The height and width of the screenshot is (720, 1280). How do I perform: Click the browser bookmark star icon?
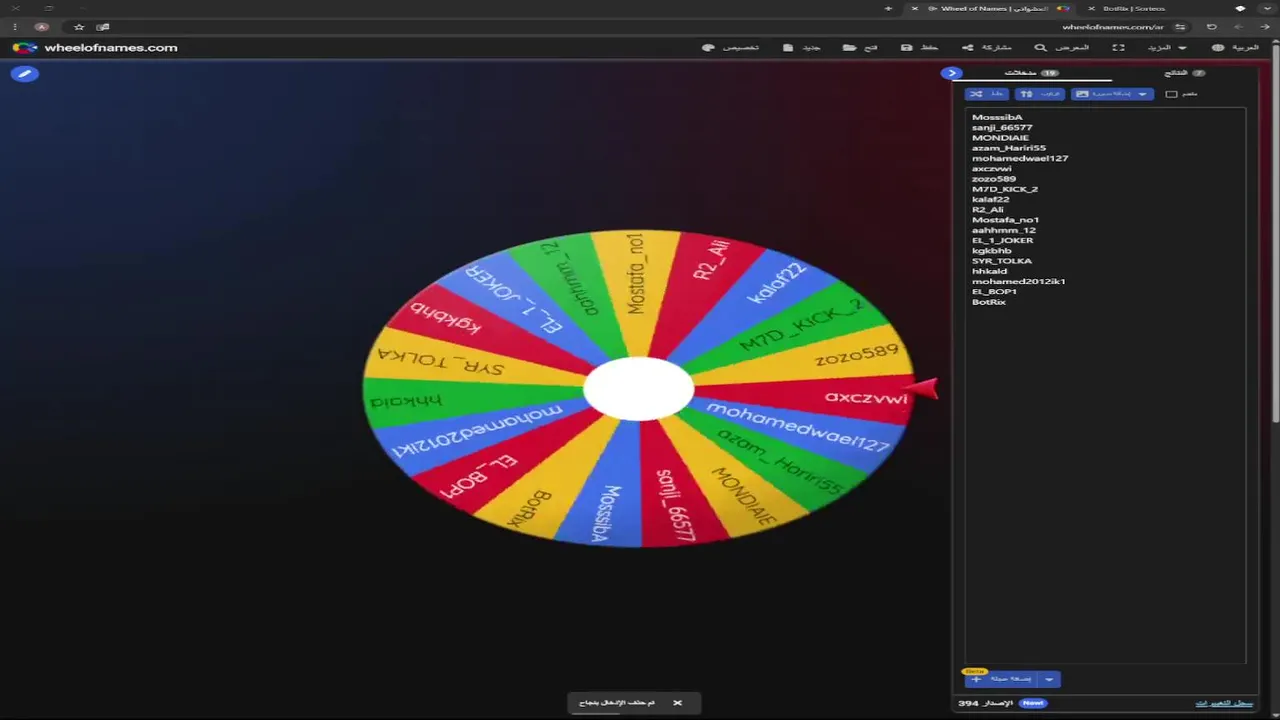79,27
